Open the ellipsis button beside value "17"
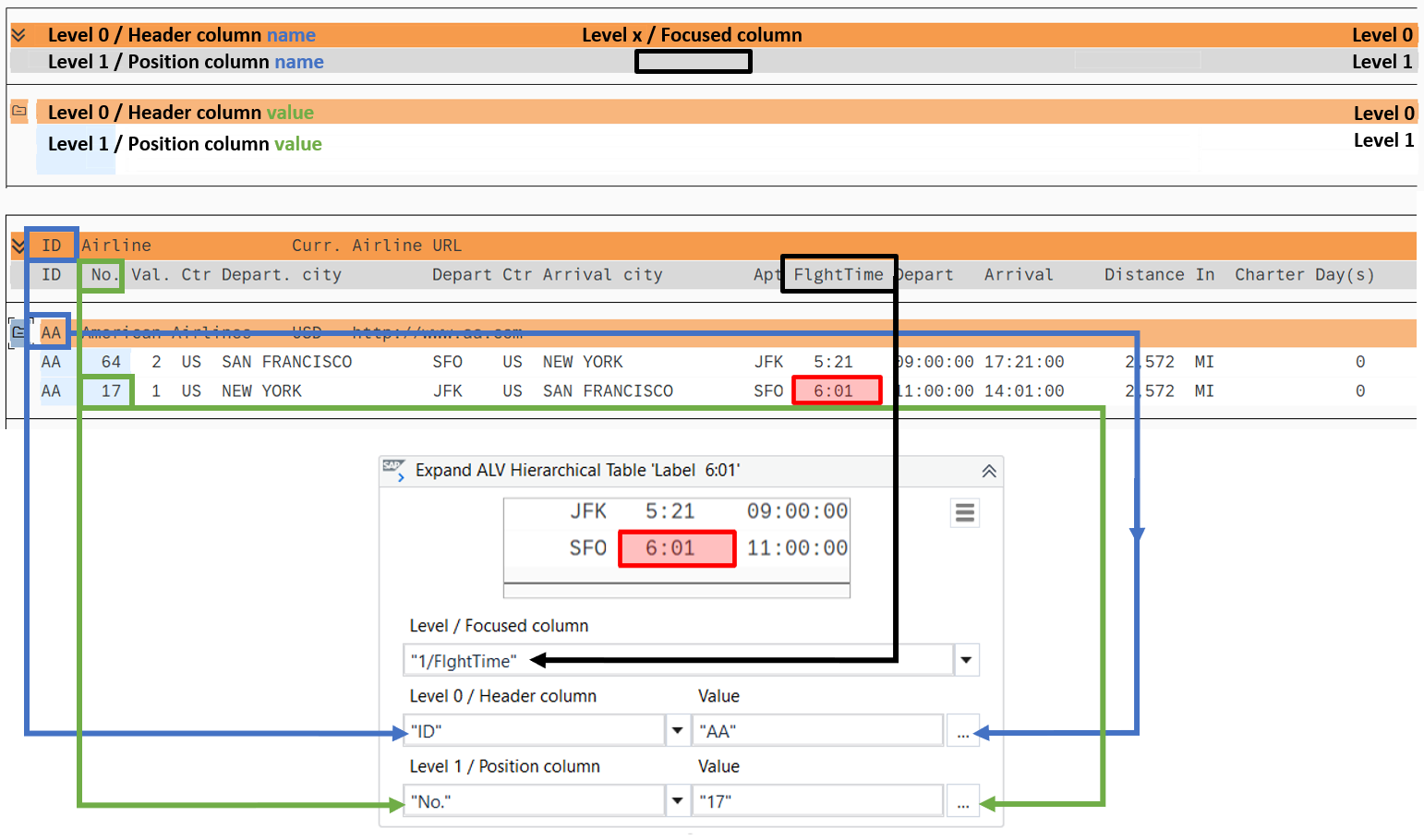 pos(963,801)
